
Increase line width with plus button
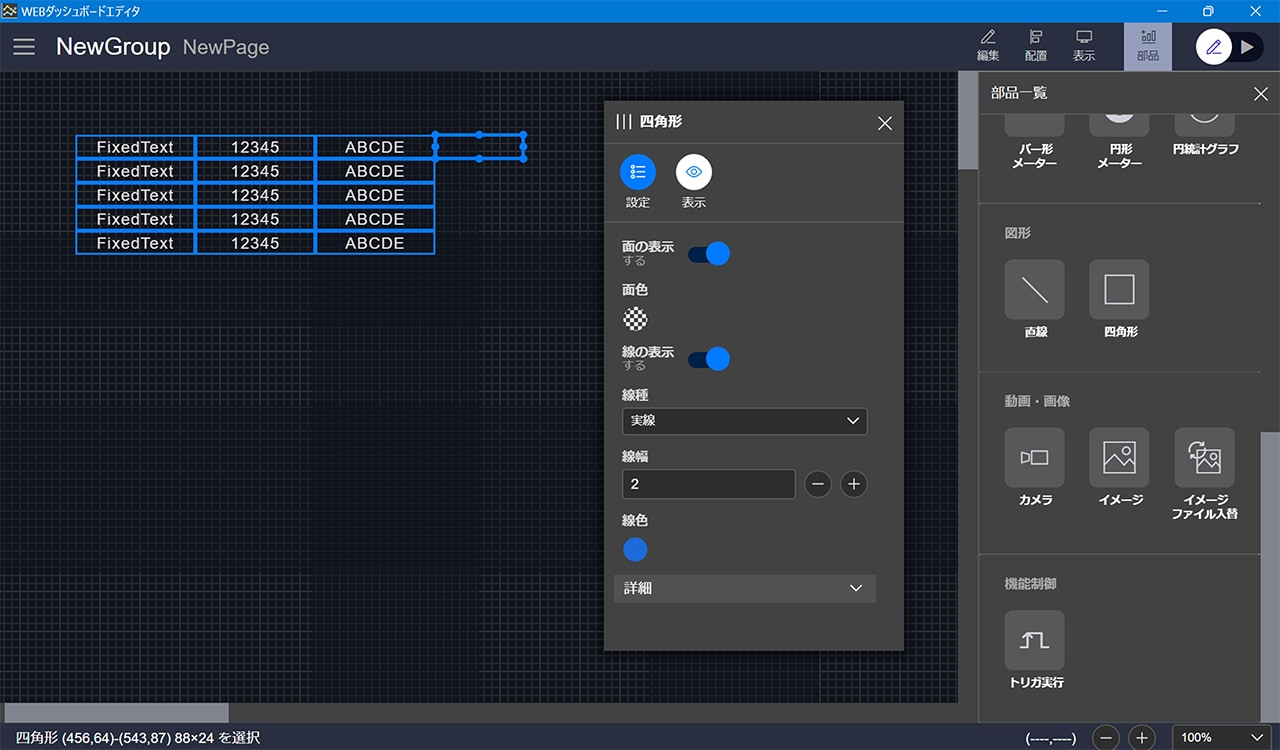[x=853, y=484]
